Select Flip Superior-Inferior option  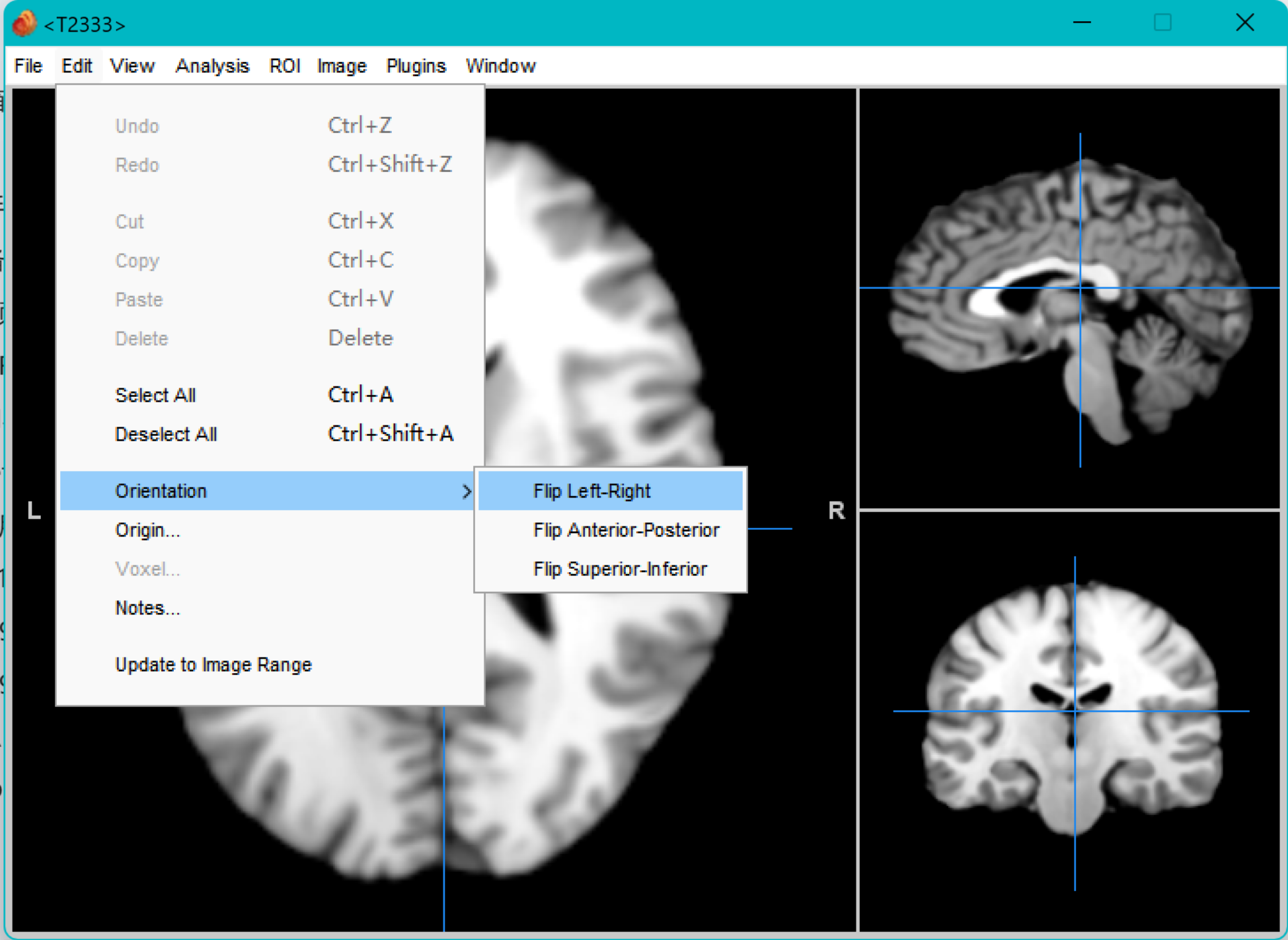click(619, 569)
